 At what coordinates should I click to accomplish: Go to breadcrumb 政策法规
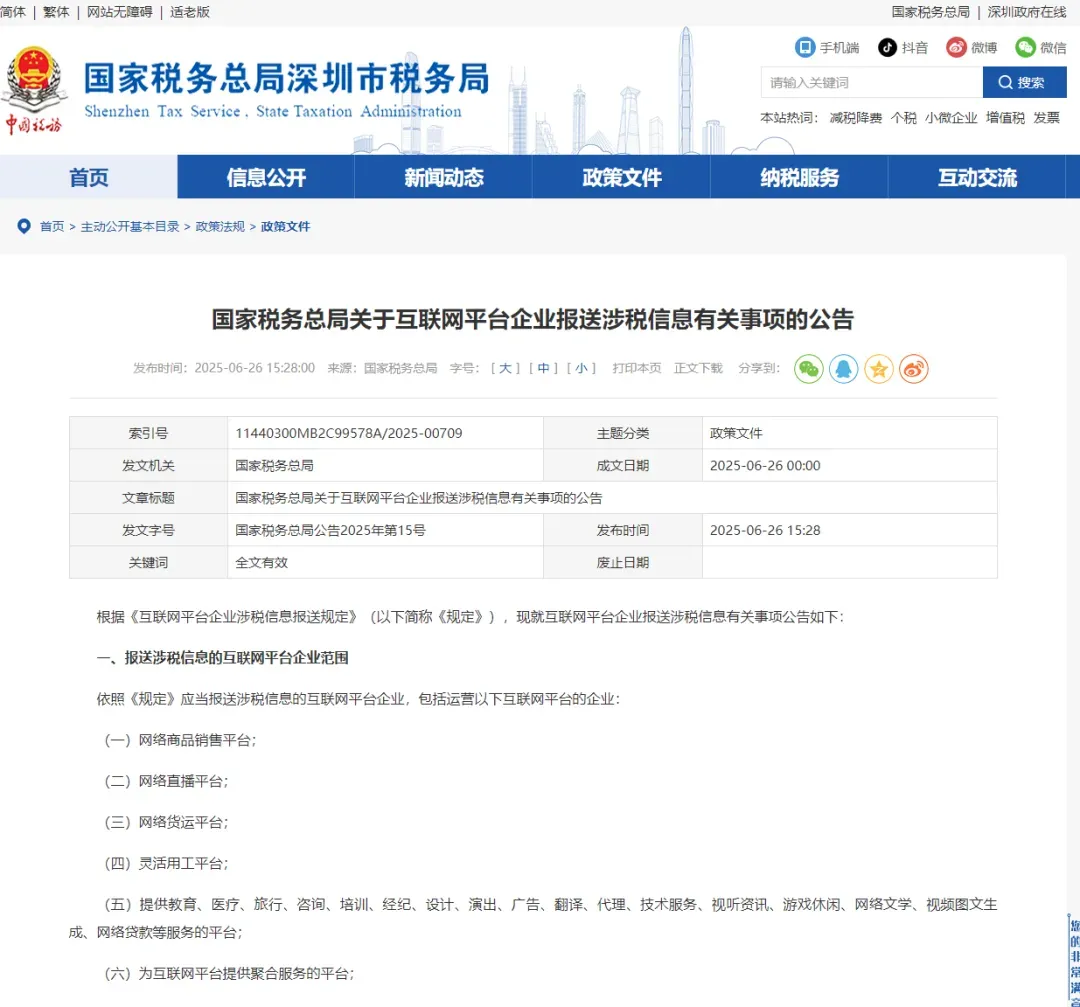click(x=220, y=226)
